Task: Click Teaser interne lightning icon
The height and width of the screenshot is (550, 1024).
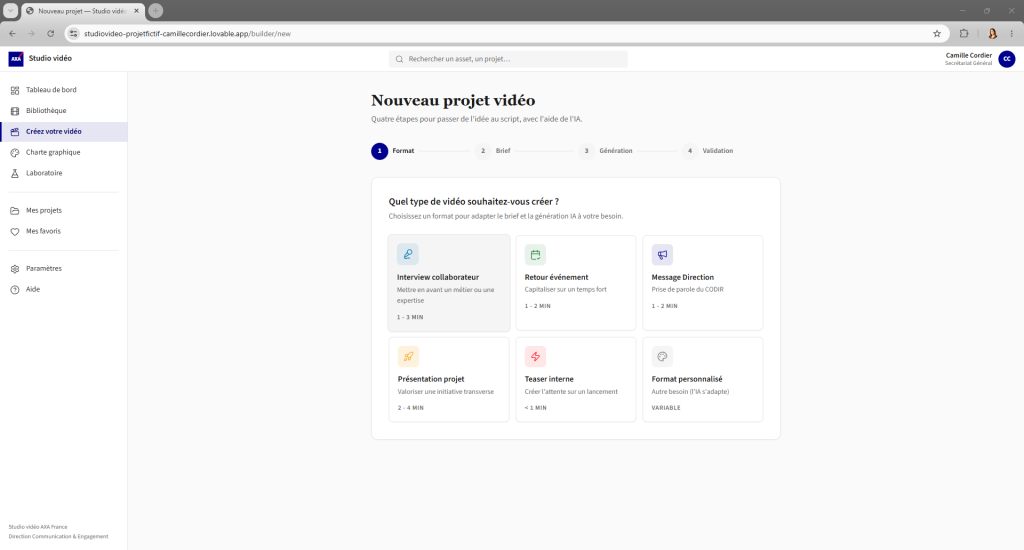Action: [536, 357]
